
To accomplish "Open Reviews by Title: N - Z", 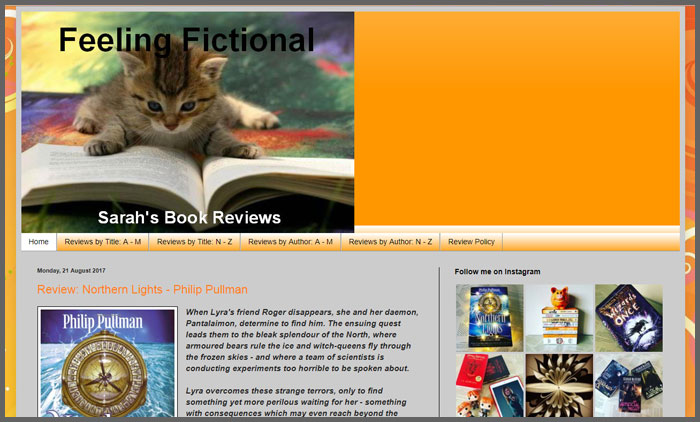I will coord(195,242).
